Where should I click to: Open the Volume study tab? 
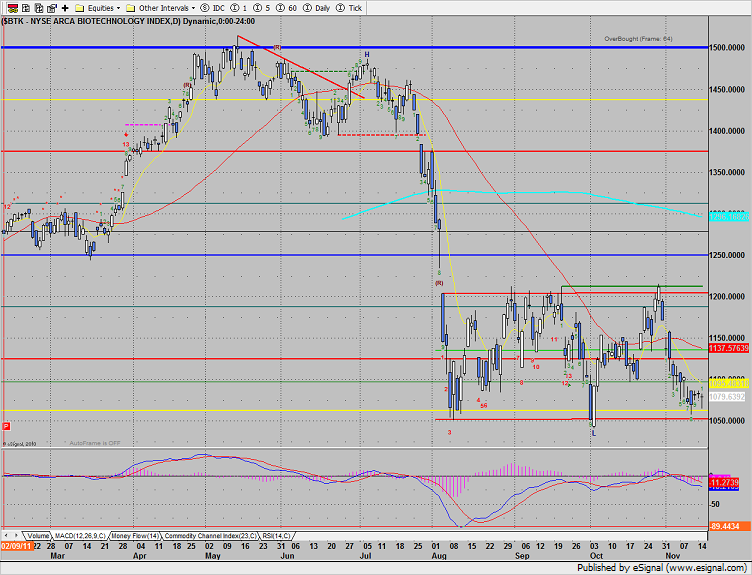(37, 536)
